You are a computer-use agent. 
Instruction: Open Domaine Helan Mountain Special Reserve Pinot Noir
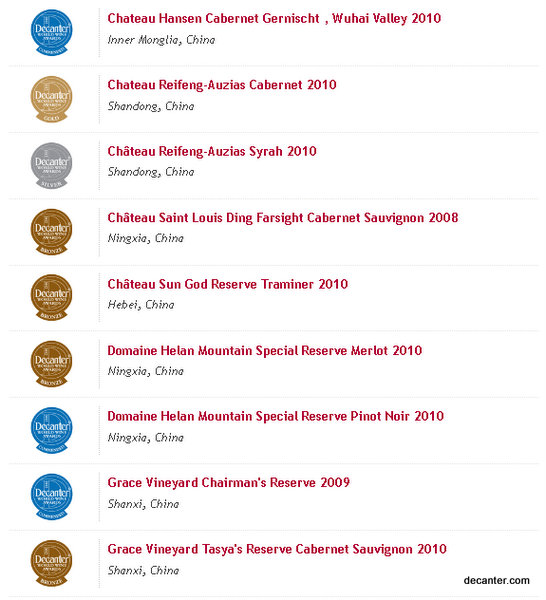pos(275,416)
